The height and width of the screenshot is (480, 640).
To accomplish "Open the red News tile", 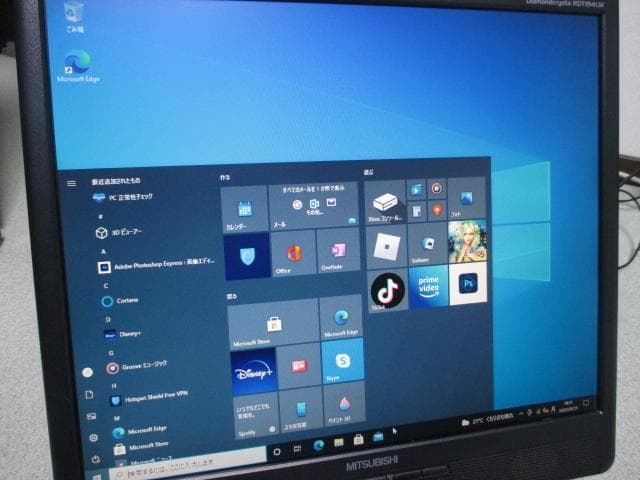I will pyautogui.click(x=299, y=366).
